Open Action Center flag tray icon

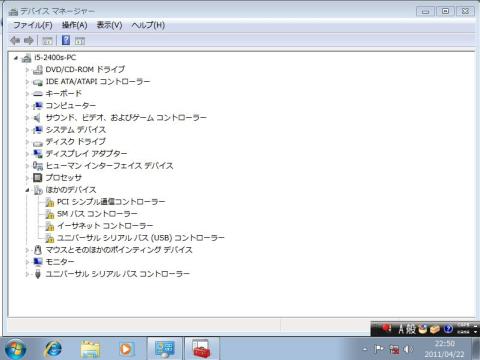point(379,349)
